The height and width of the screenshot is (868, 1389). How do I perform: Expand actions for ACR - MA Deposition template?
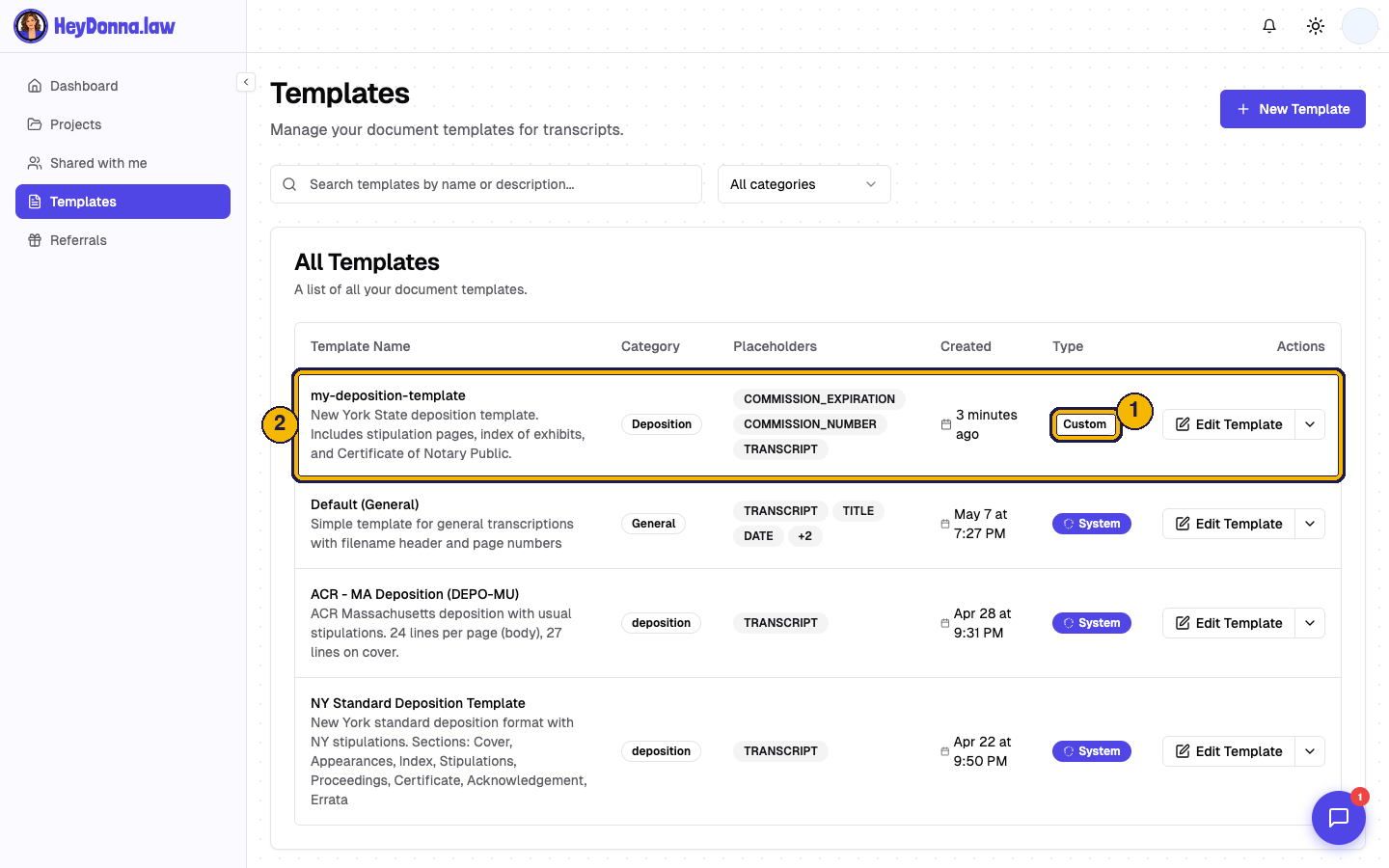(x=1310, y=623)
